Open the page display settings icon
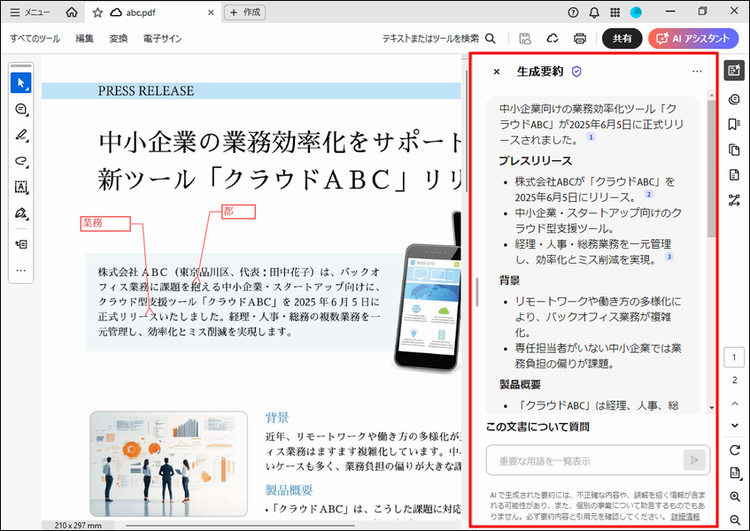 point(735,473)
